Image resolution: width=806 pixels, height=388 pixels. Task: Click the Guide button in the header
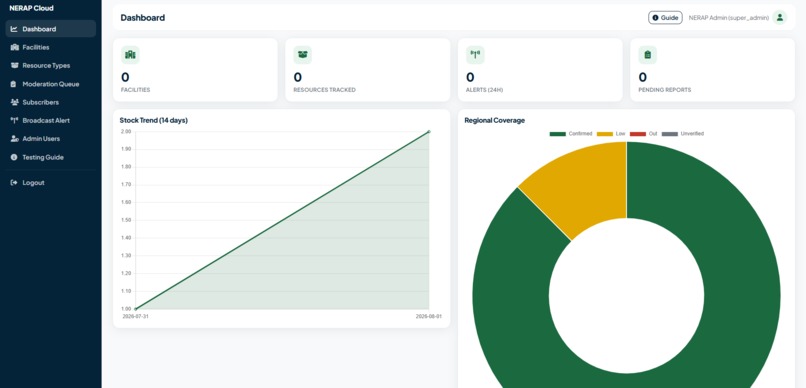665,17
